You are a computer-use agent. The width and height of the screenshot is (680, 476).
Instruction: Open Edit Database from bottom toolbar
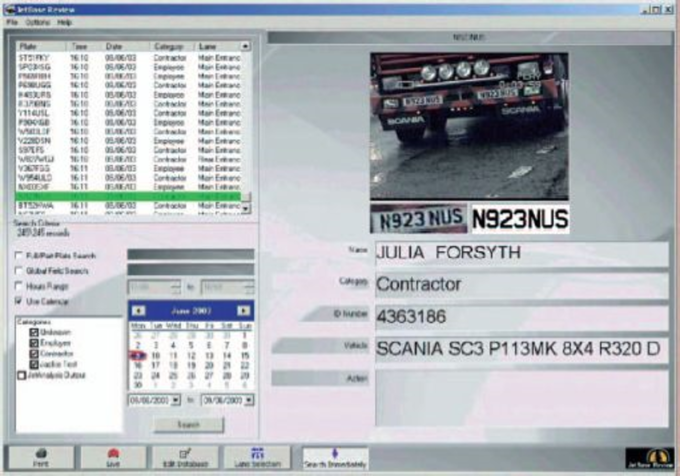click(x=185, y=458)
